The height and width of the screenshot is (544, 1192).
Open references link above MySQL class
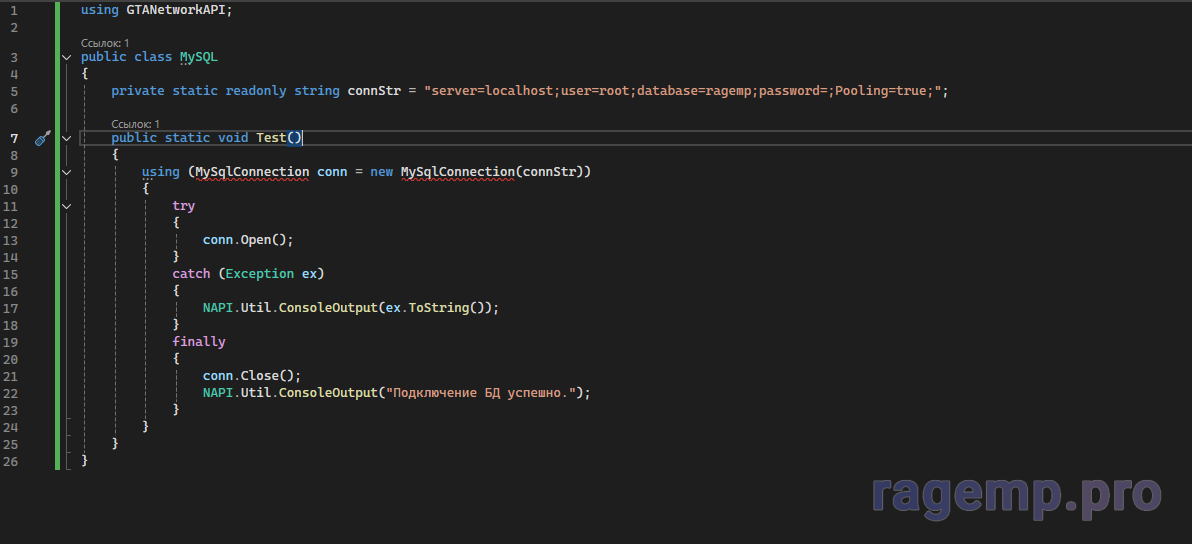click(x=105, y=43)
